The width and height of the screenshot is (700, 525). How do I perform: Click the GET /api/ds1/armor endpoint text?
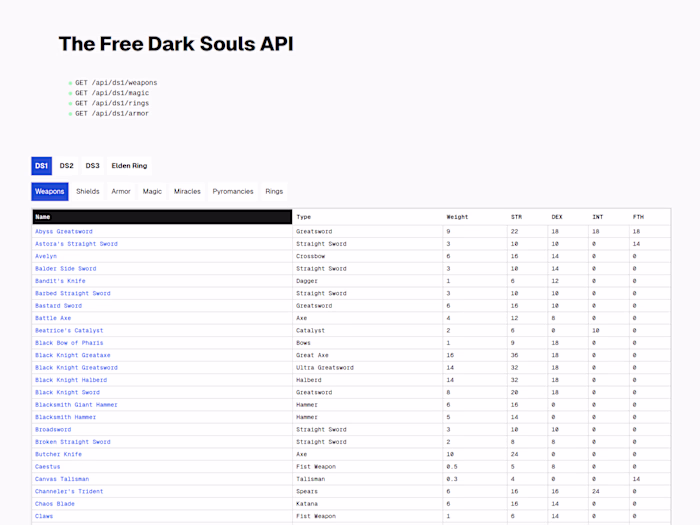point(112,113)
